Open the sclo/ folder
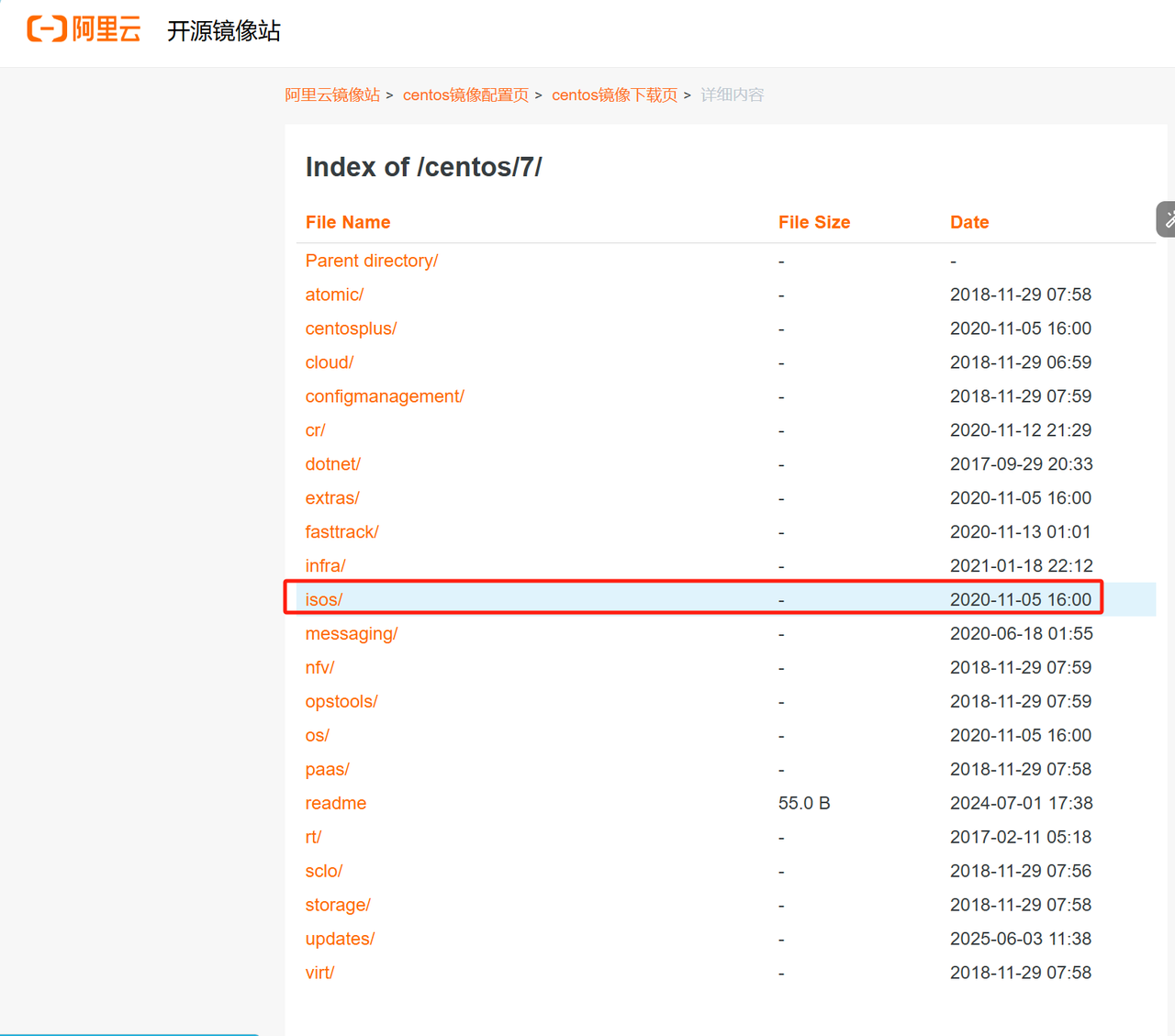Viewport: 1175px width, 1036px height. pos(324,872)
